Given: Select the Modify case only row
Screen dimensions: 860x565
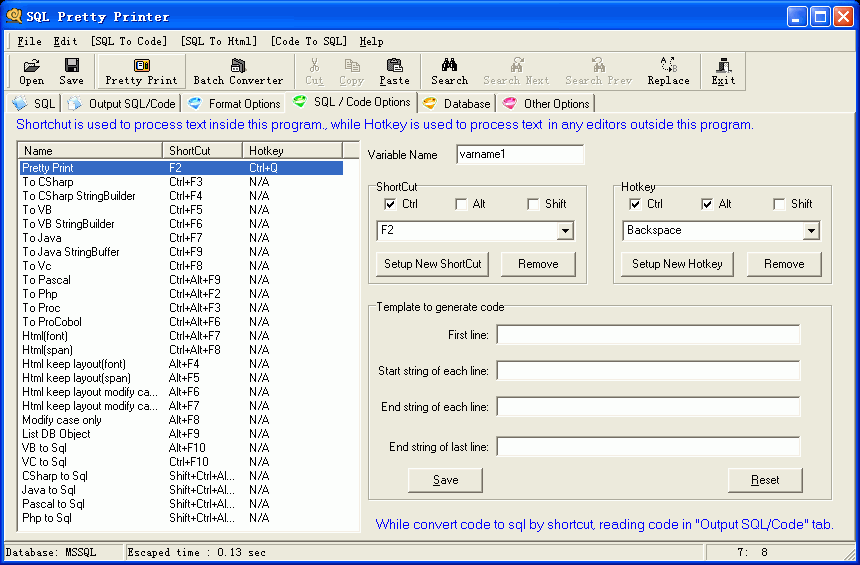Looking at the screenshot, I should click(181, 420).
